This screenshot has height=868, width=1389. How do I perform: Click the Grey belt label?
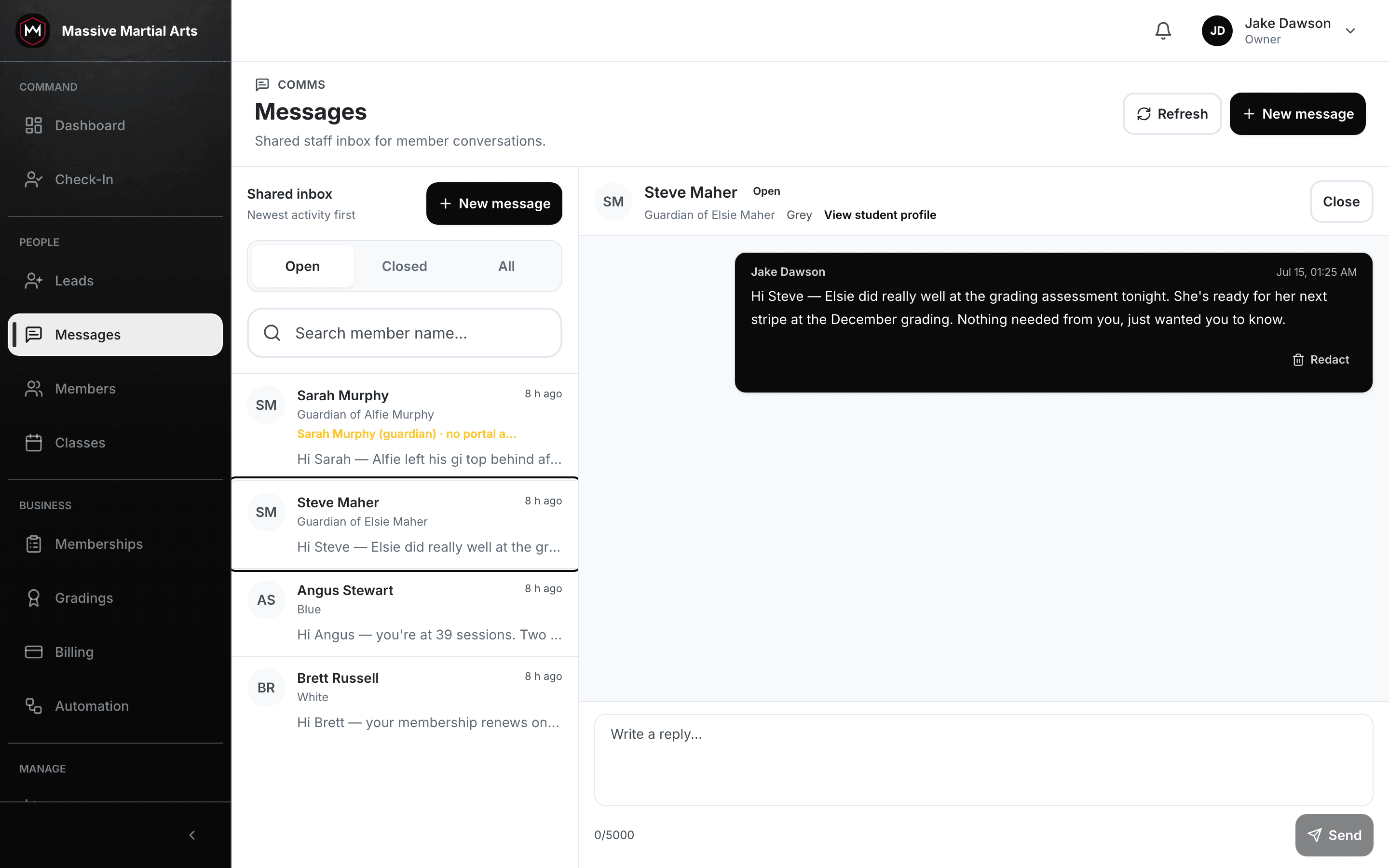coord(799,215)
